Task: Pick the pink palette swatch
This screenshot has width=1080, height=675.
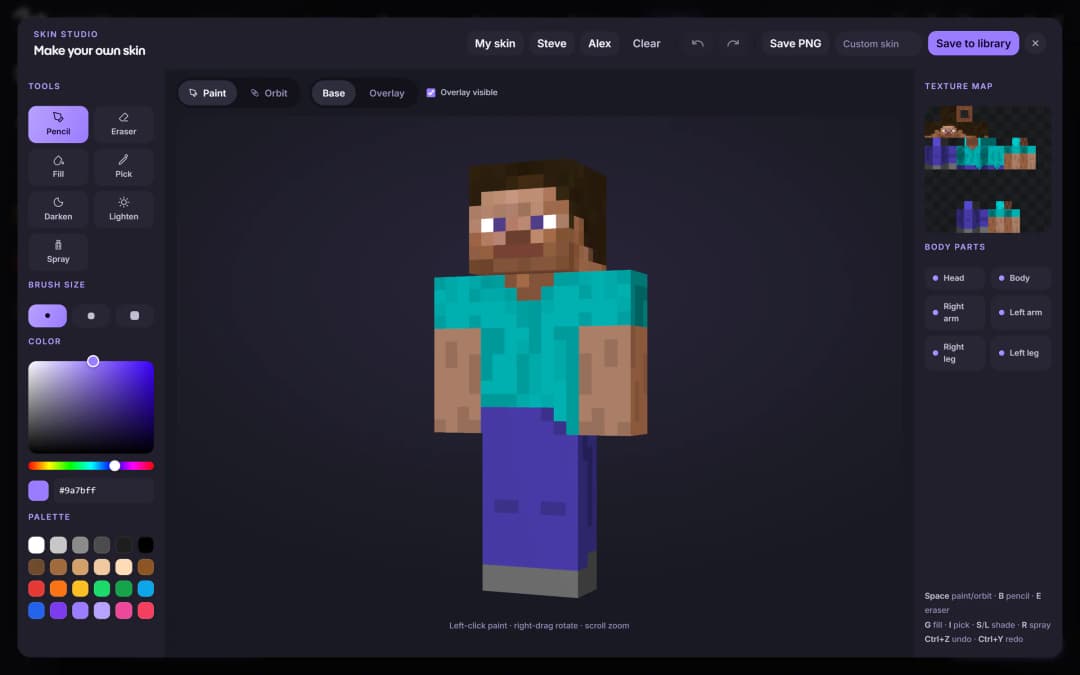Action: [x=124, y=610]
